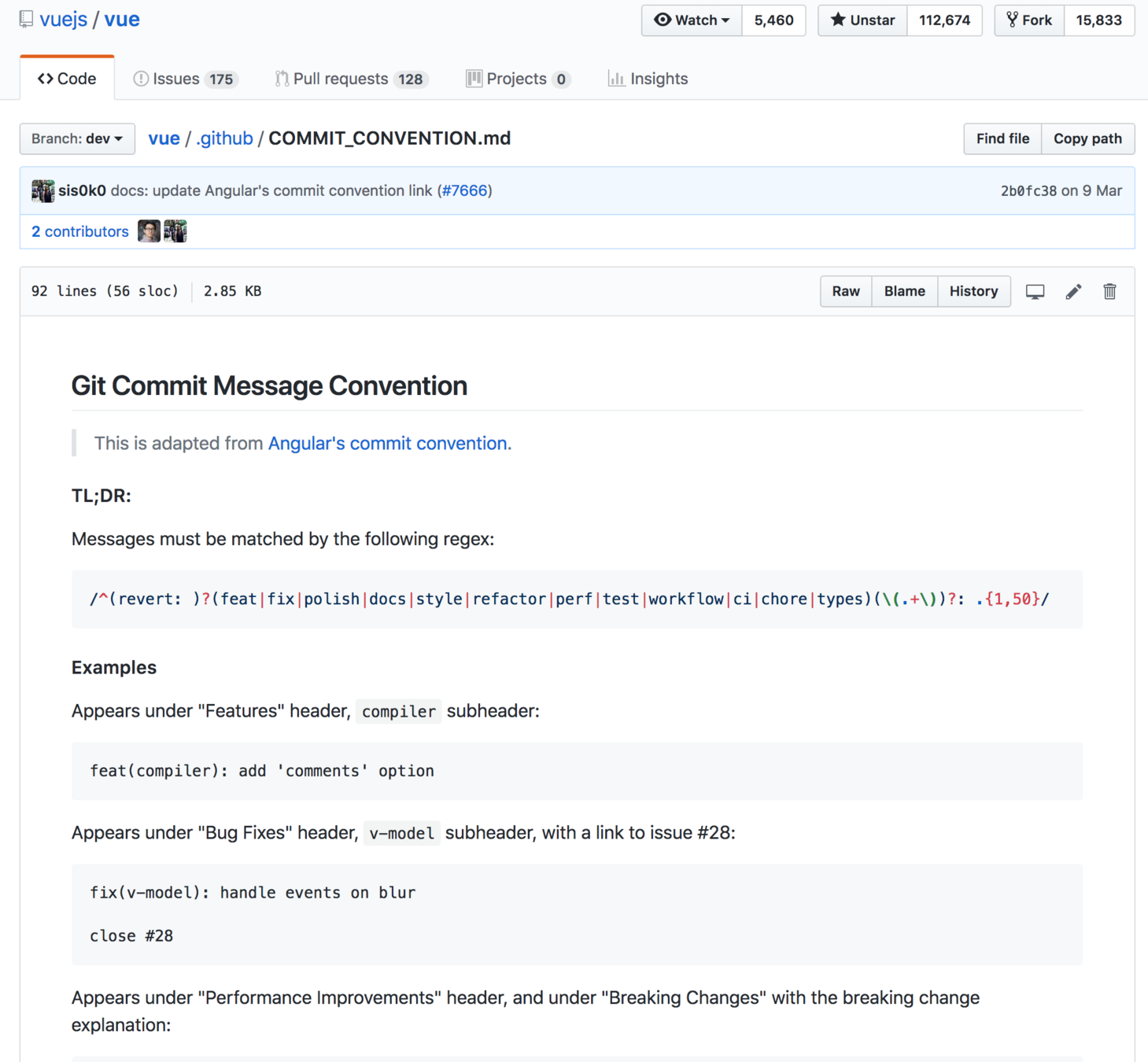Click the History button

point(973,291)
